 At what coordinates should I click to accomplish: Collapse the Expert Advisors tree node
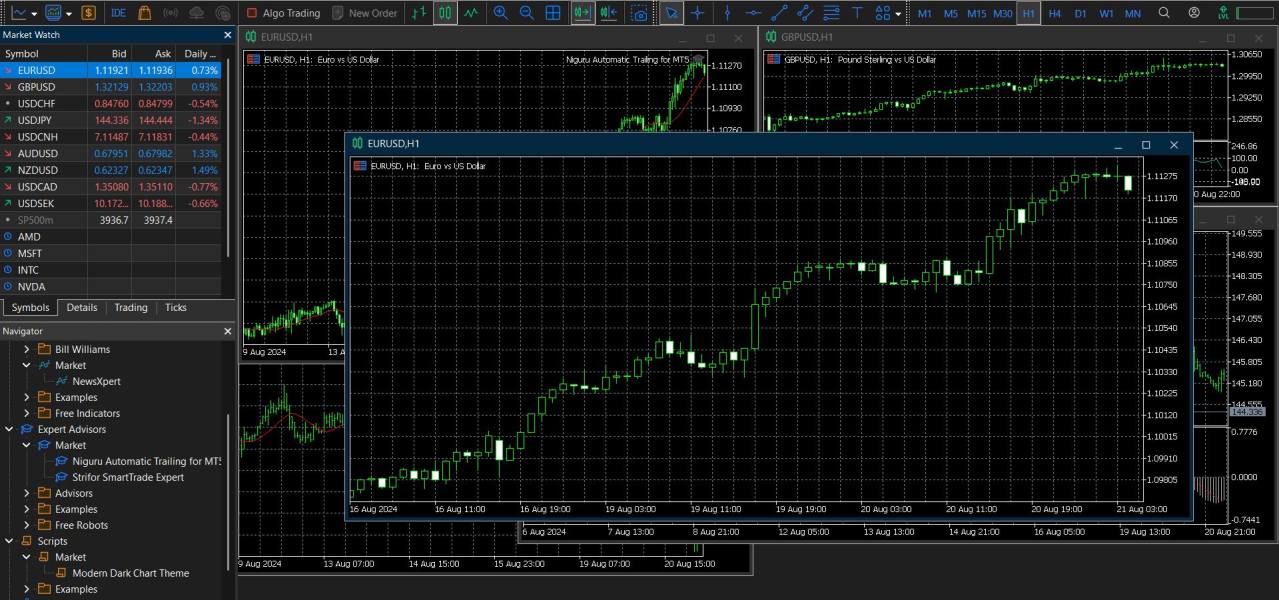[10, 429]
